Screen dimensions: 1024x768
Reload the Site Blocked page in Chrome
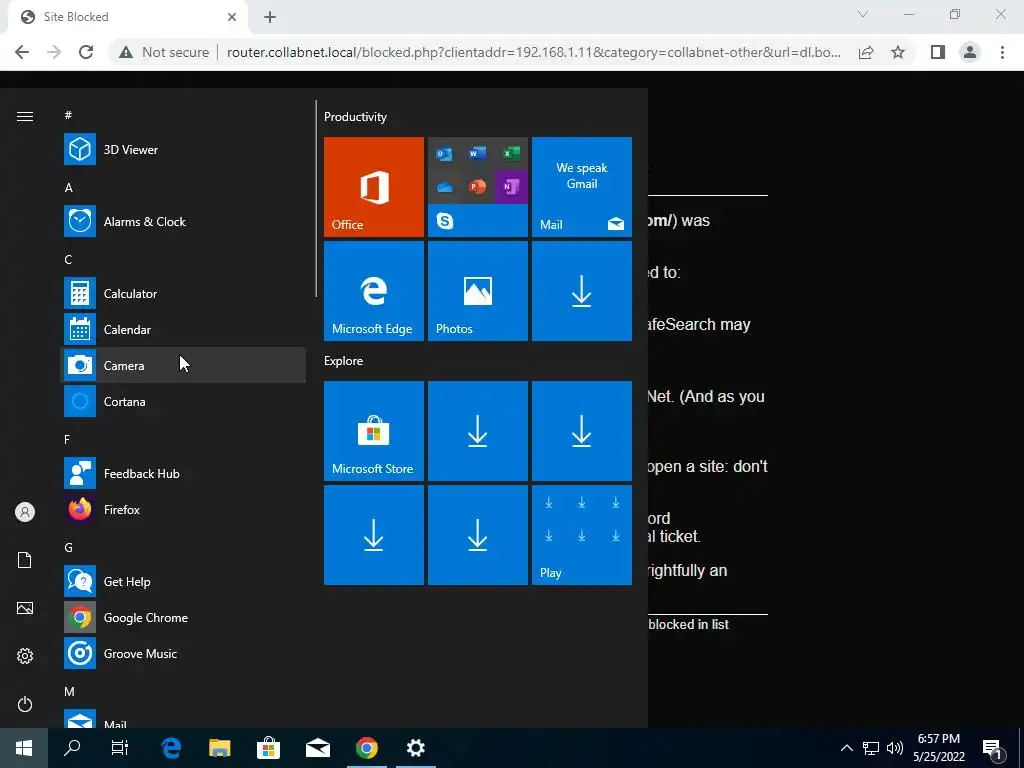tap(86, 52)
